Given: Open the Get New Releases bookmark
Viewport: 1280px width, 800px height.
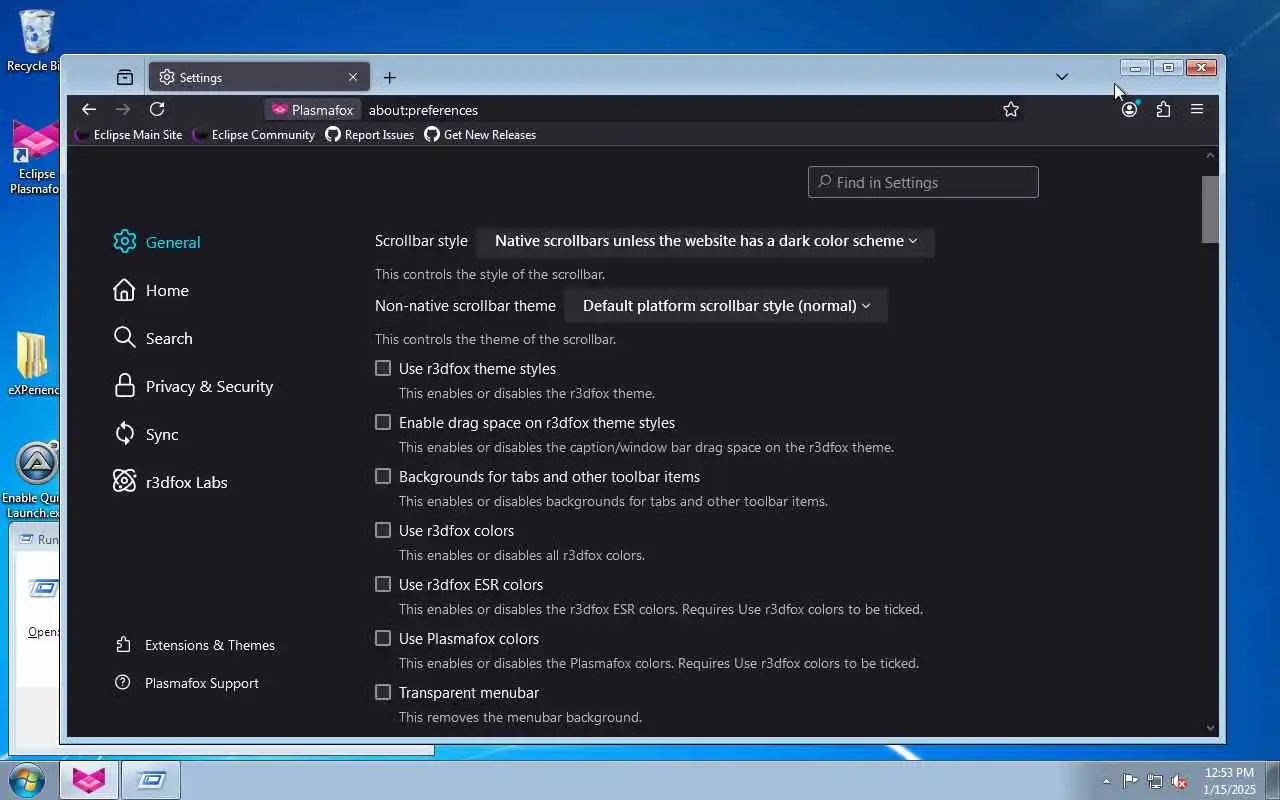Looking at the screenshot, I should coord(480,135).
